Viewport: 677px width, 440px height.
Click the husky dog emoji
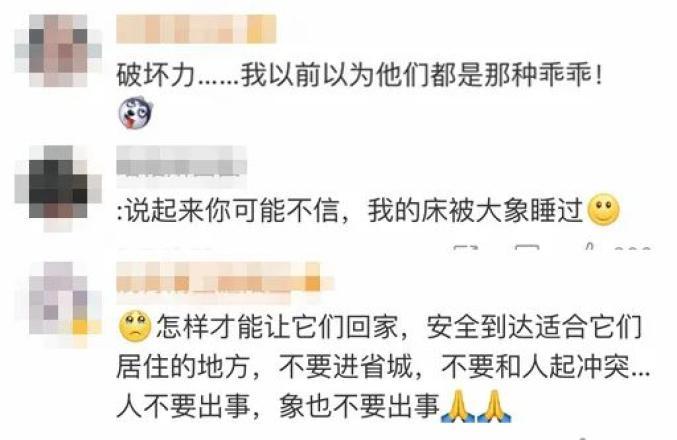coord(136,112)
